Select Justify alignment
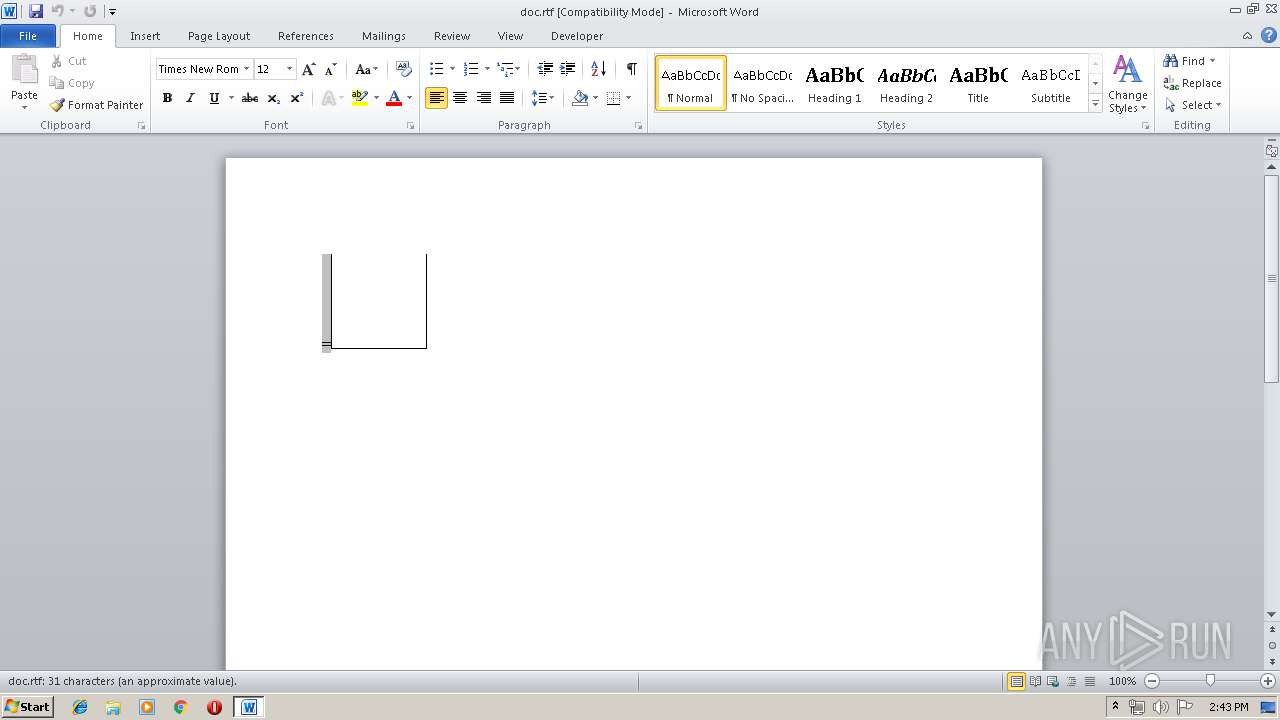The image size is (1280, 720). tap(507, 98)
